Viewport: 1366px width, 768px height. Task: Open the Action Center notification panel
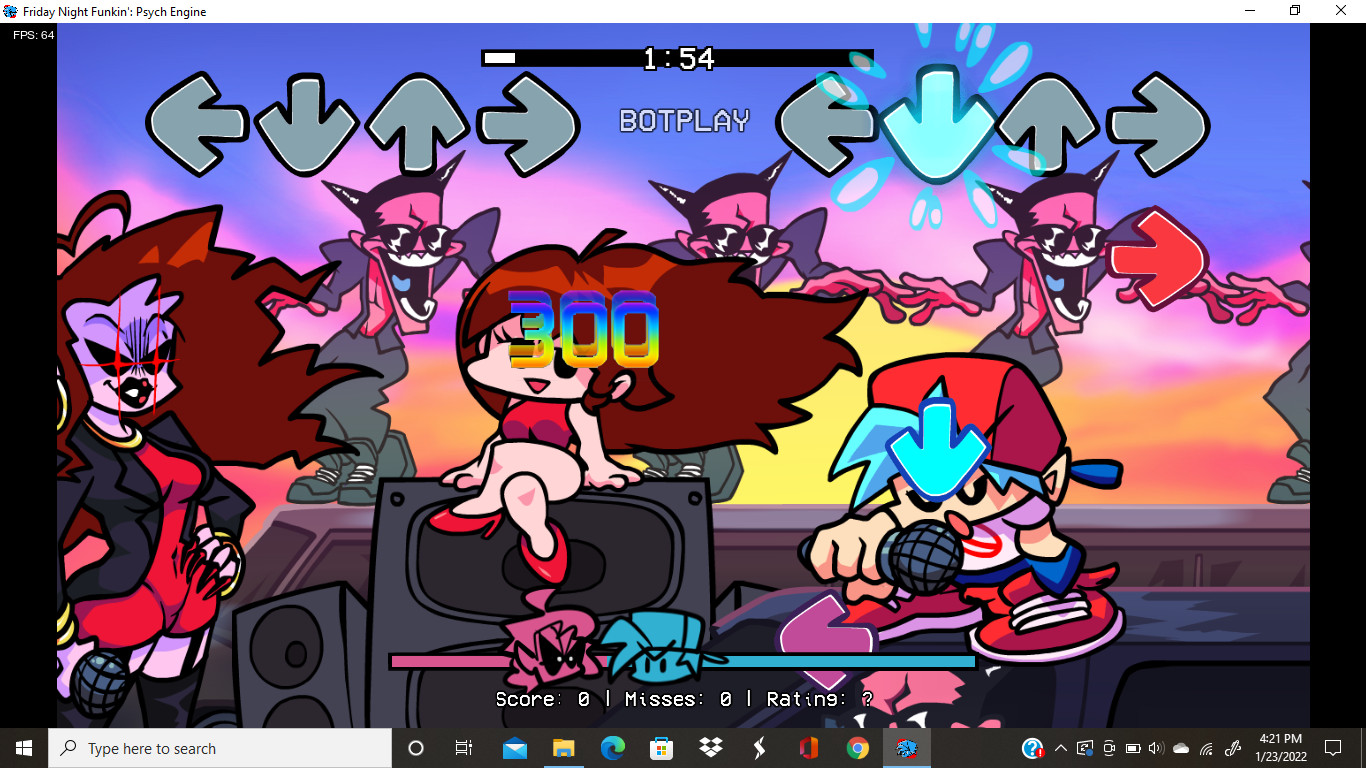point(1333,748)
